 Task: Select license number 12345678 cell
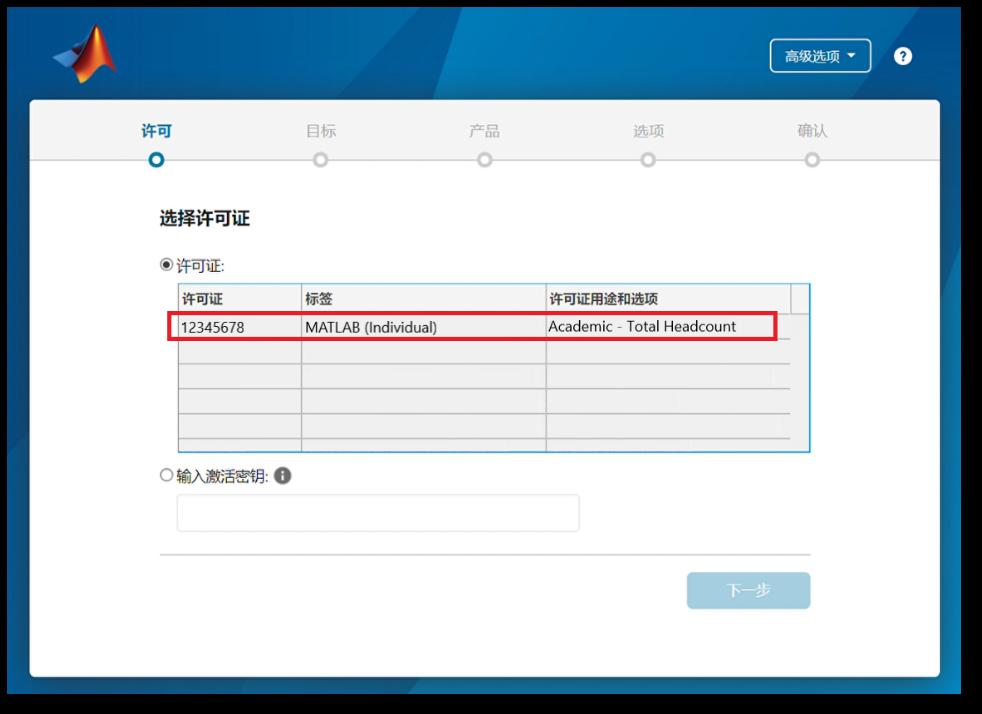pos(239,327)
